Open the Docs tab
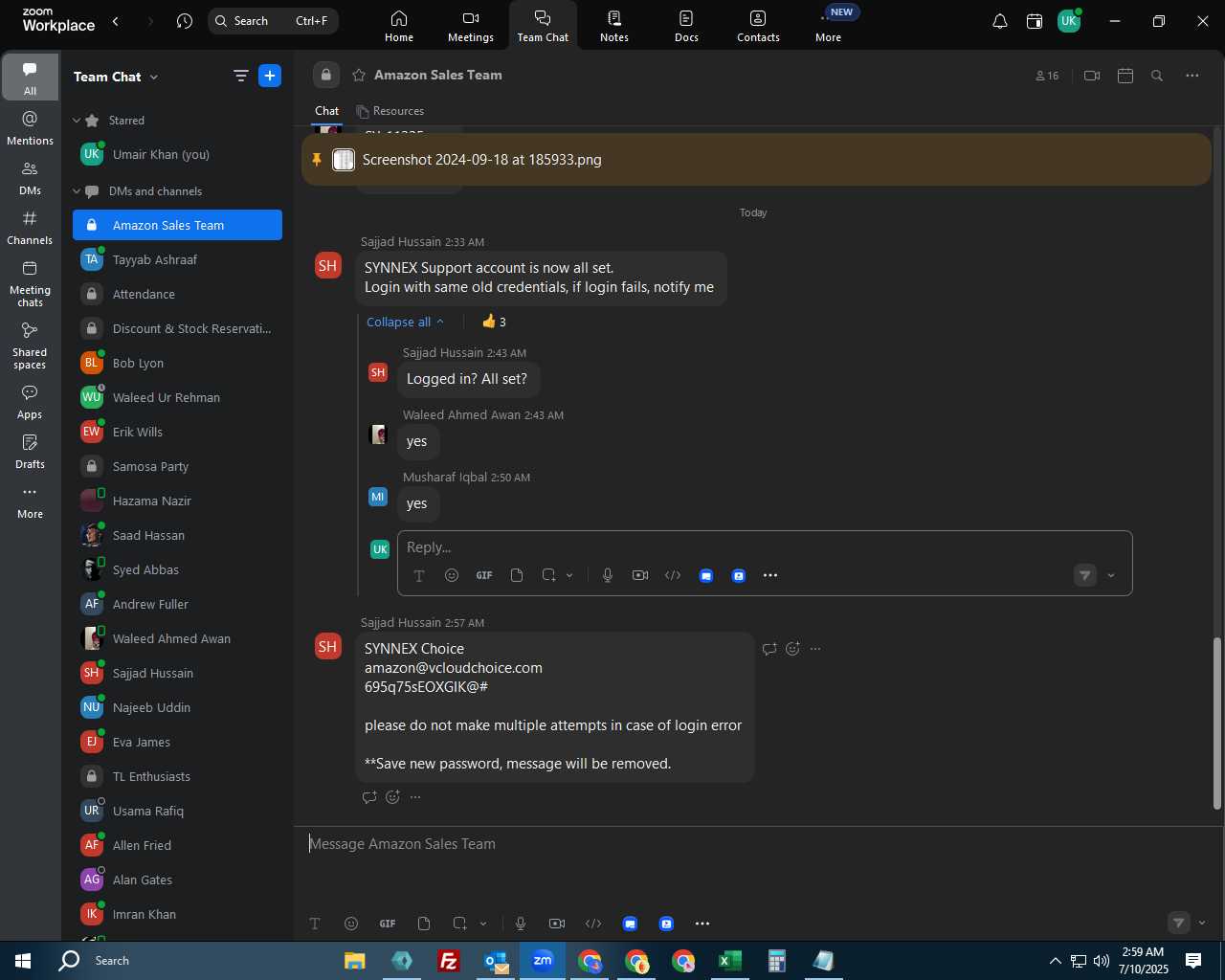 tap(686, 26)
